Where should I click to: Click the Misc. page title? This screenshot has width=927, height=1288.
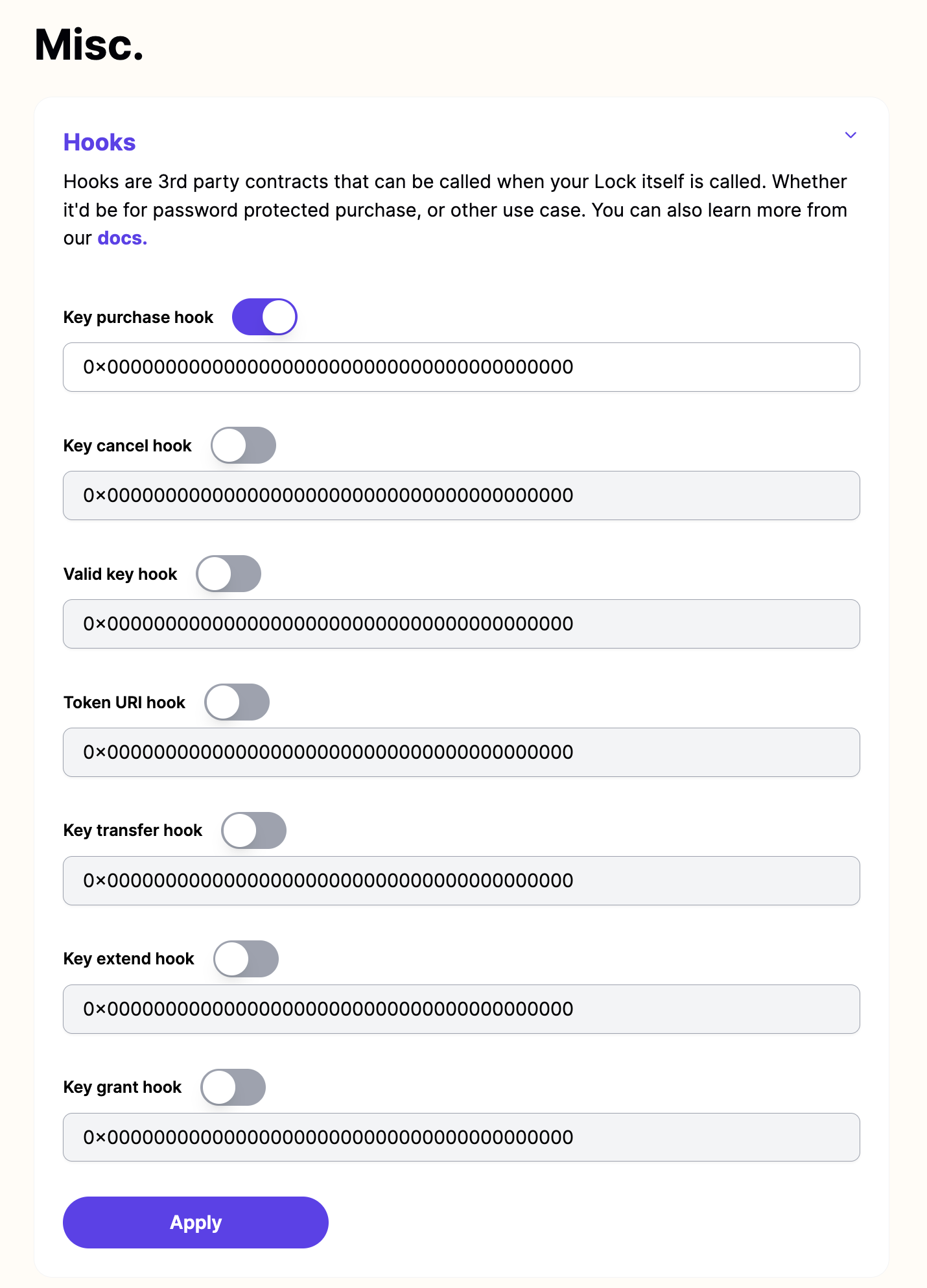pyautogui.click(x=89, y=43)
